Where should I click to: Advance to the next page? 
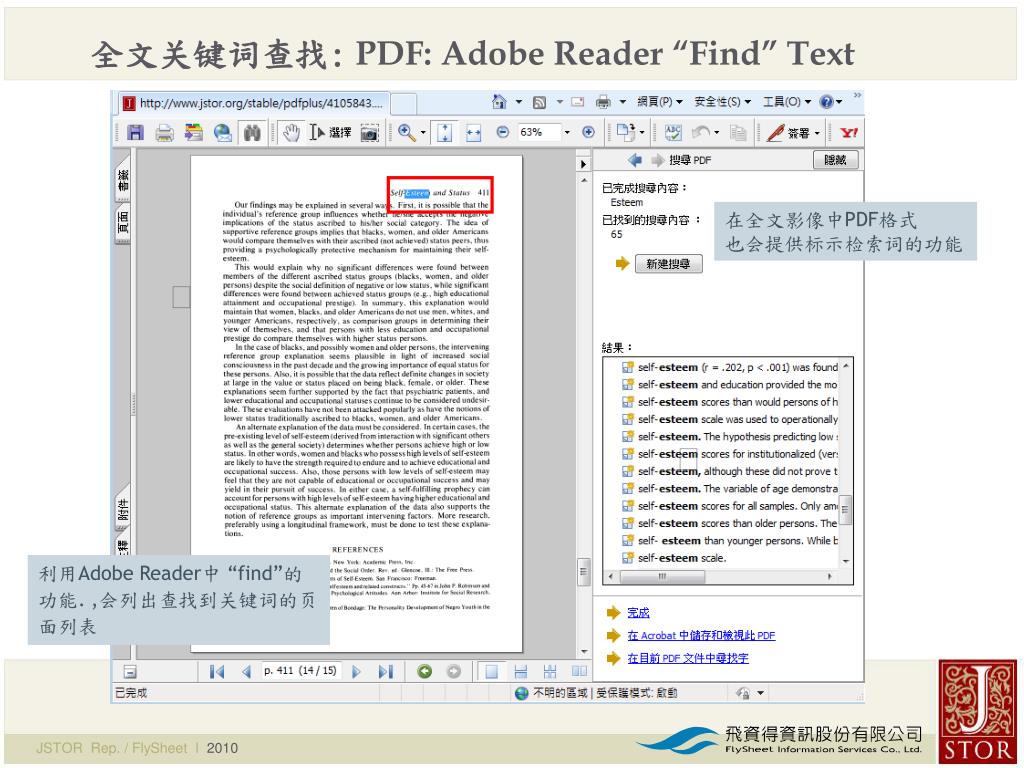pos(357,671)
